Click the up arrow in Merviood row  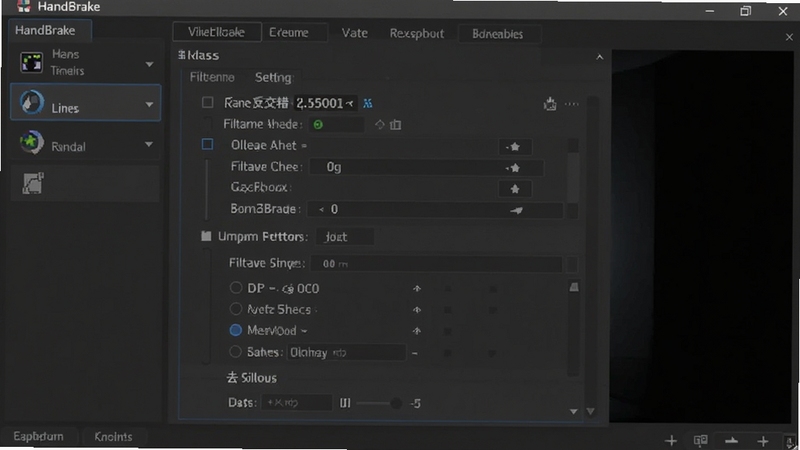[417, 331]
